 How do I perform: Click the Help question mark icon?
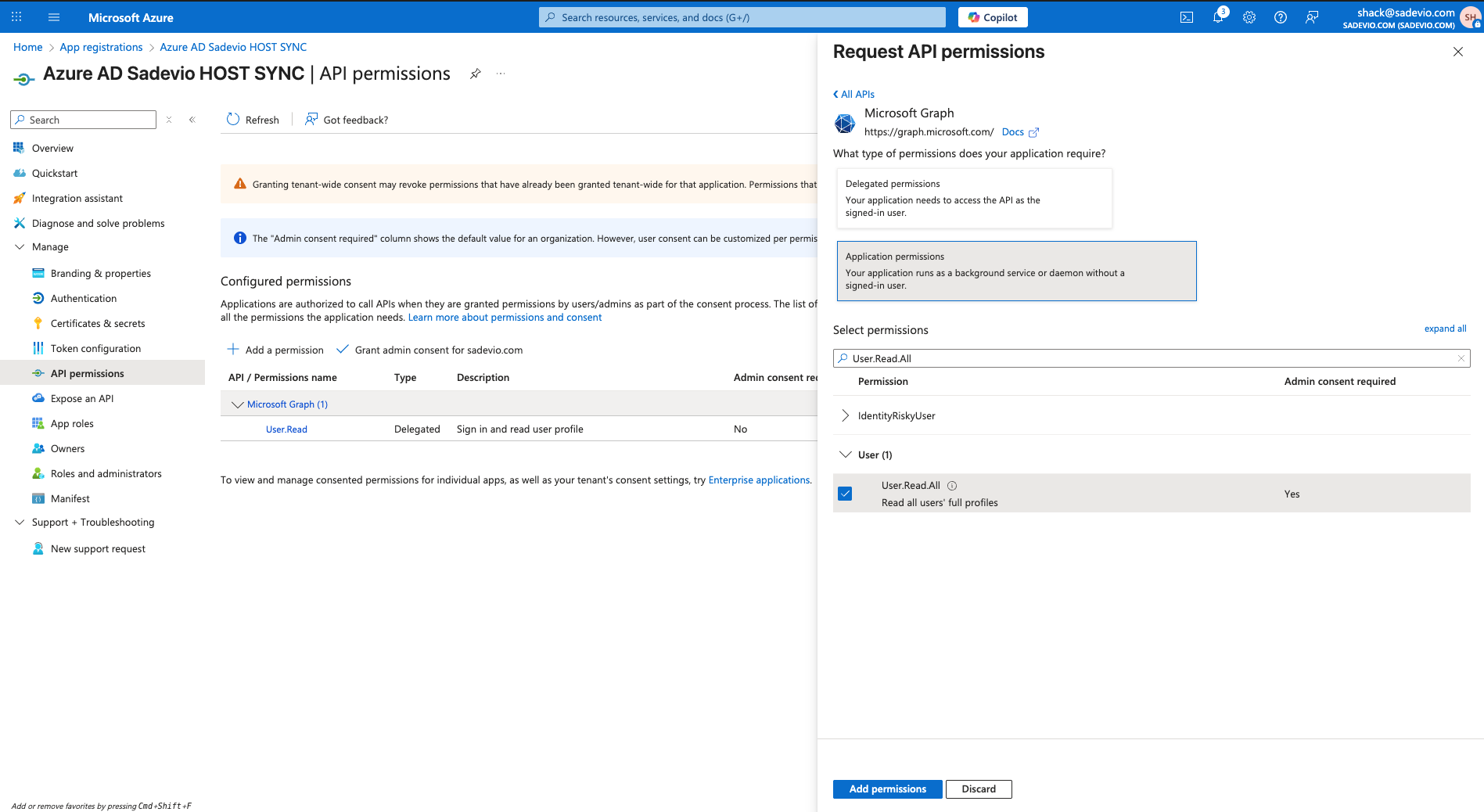coord(1281,17)
